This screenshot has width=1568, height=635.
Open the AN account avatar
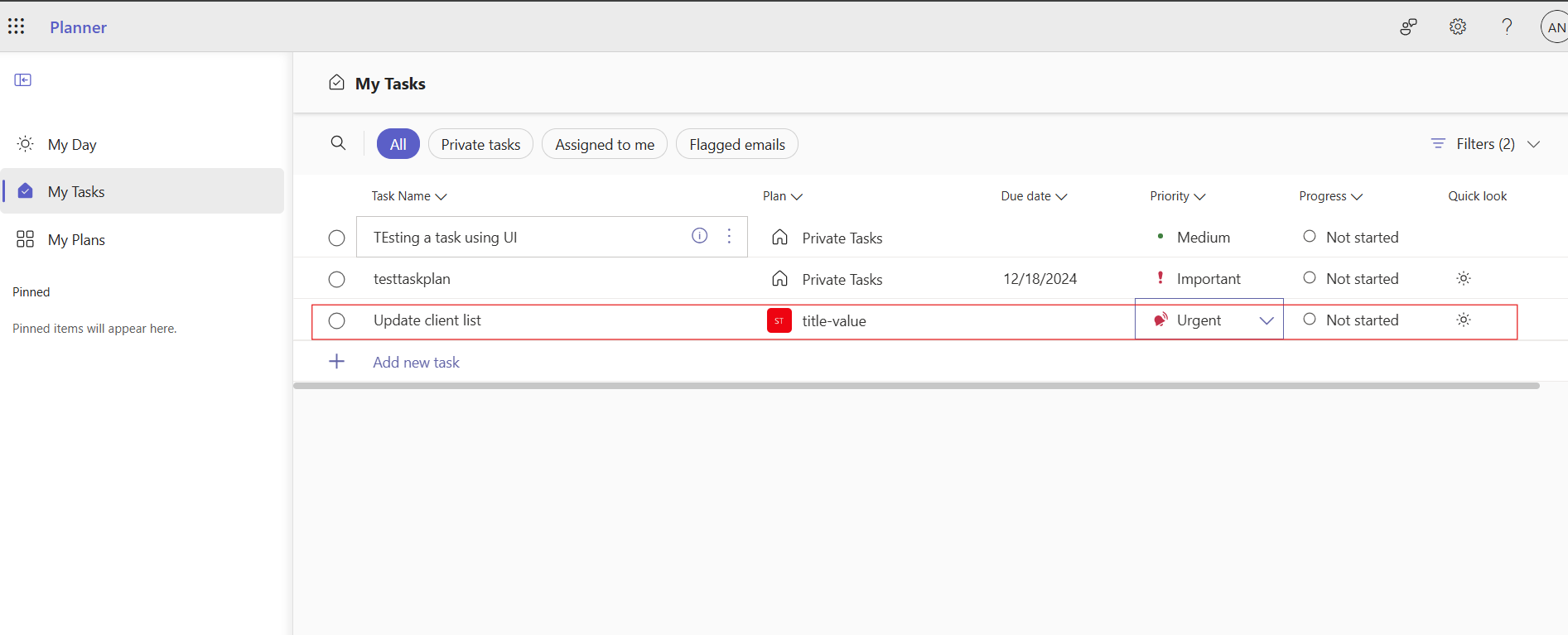(1555, 27)
